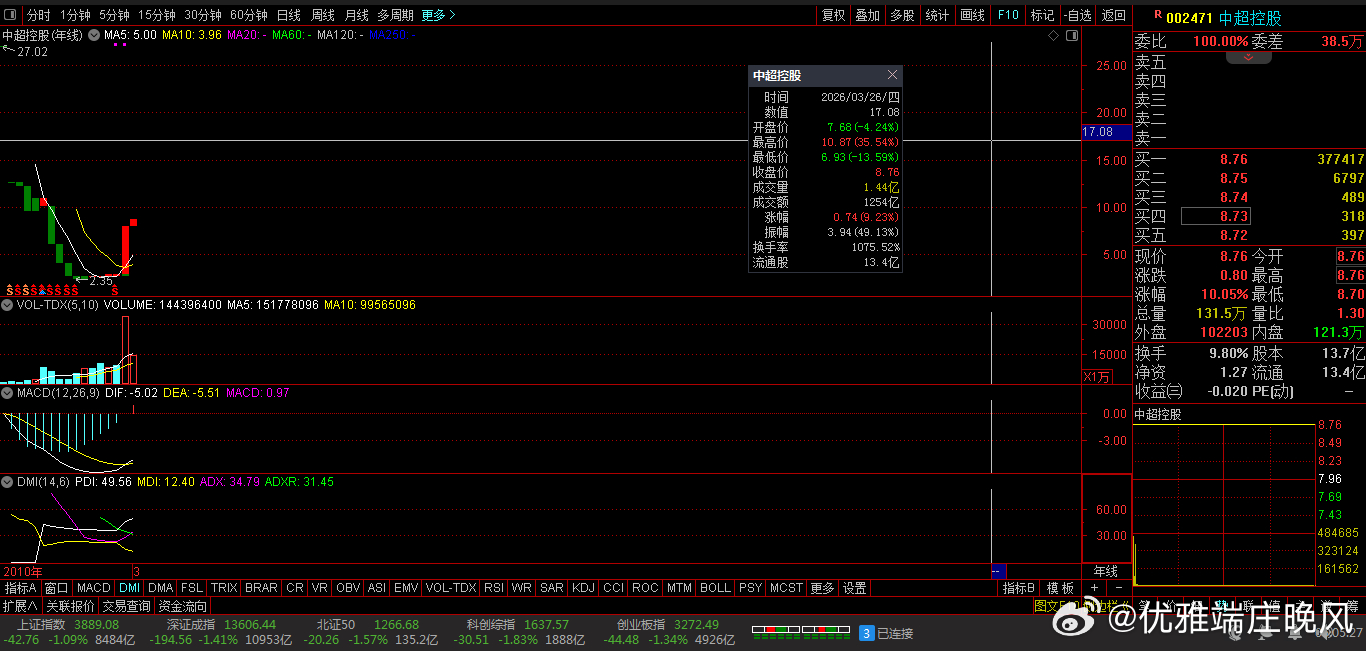Switch indicator to BOLL

pyautogui.click(x=715, y=588)
